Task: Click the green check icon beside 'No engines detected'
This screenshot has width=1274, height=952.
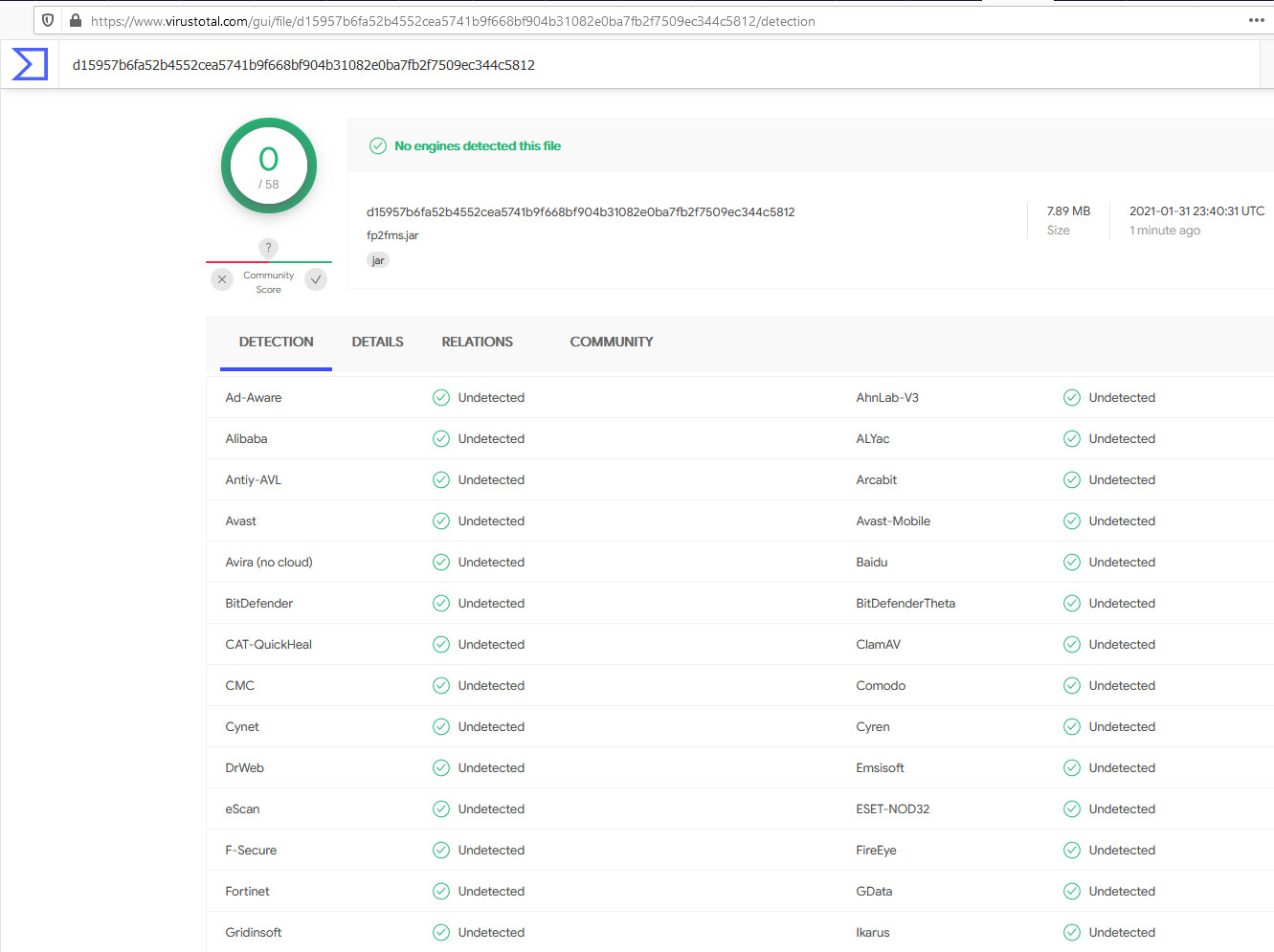Action: 378,146
